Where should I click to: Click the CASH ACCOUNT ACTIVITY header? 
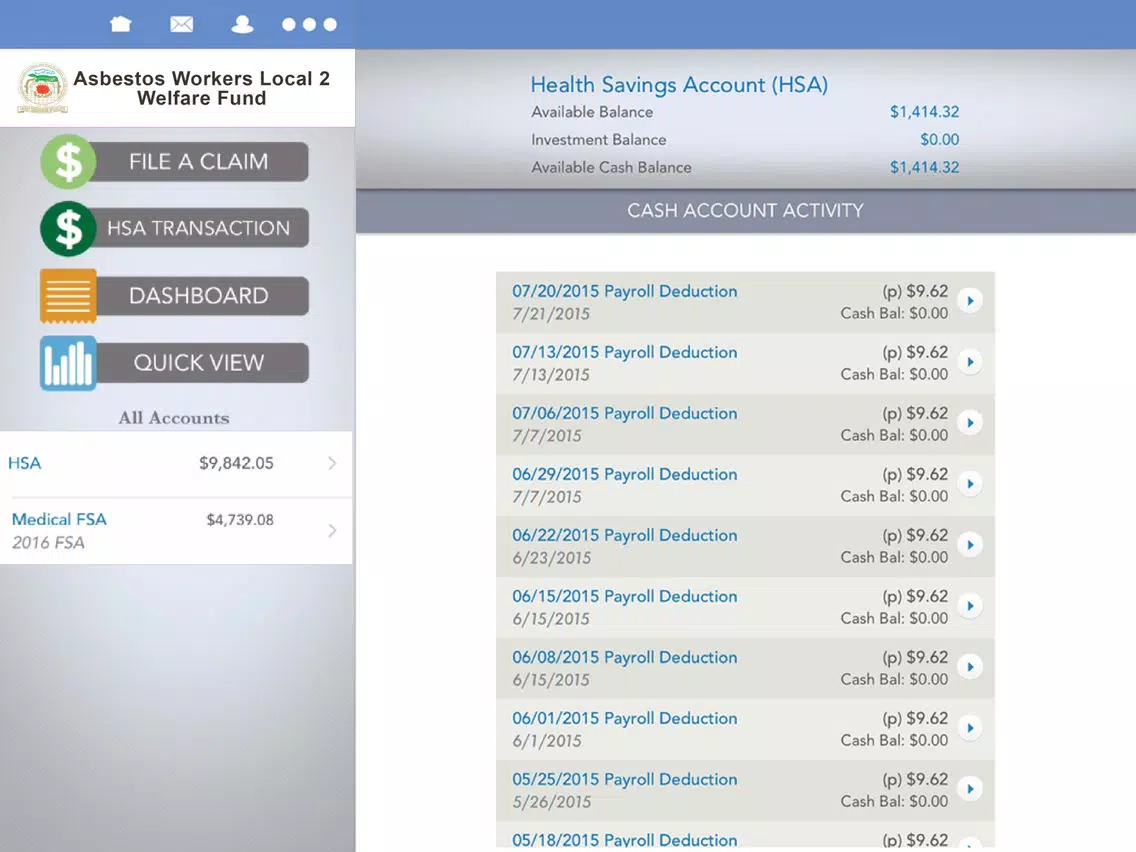[x=746, y=211]
